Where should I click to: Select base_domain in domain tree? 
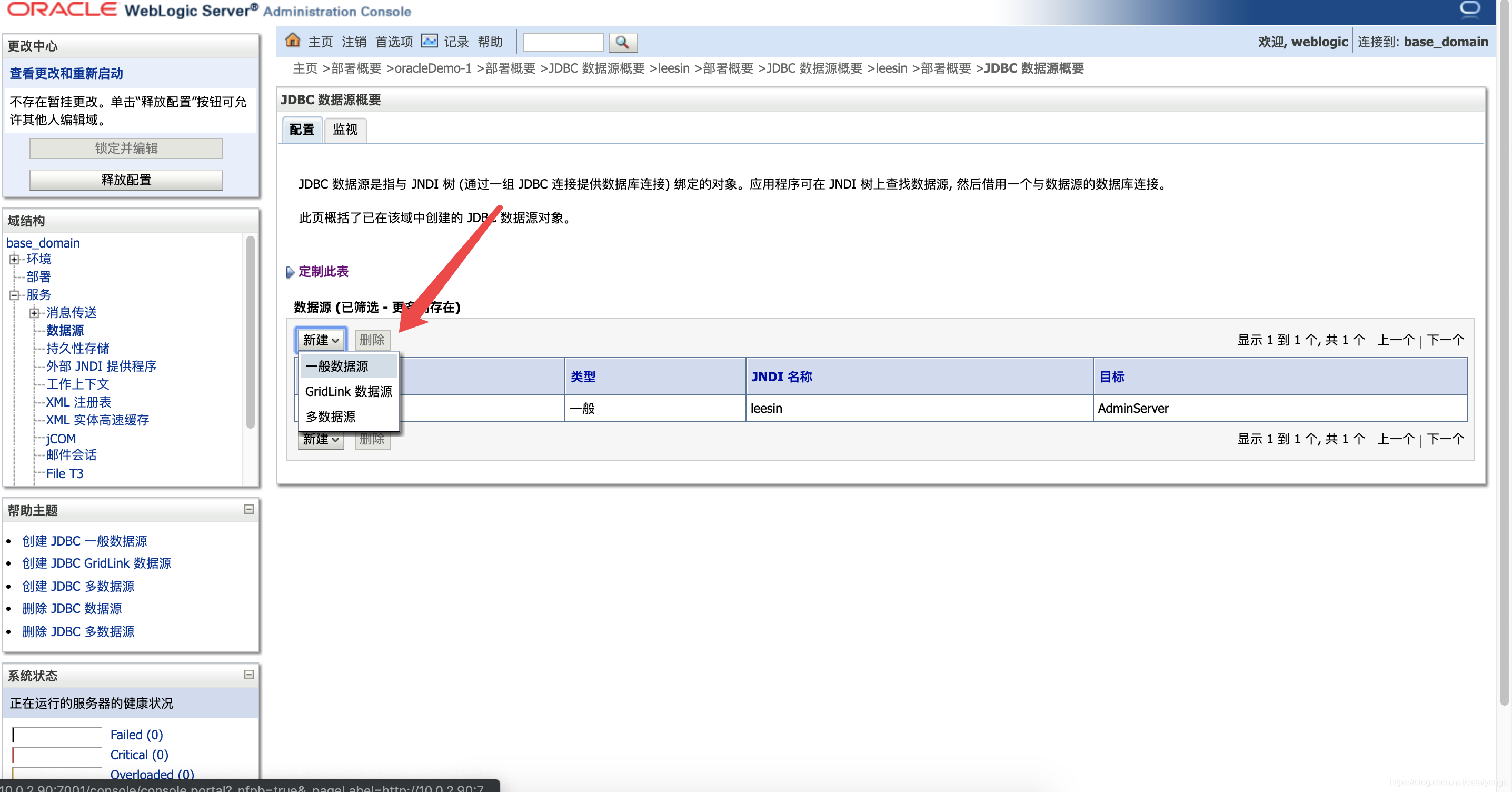[x=43, y=243]
